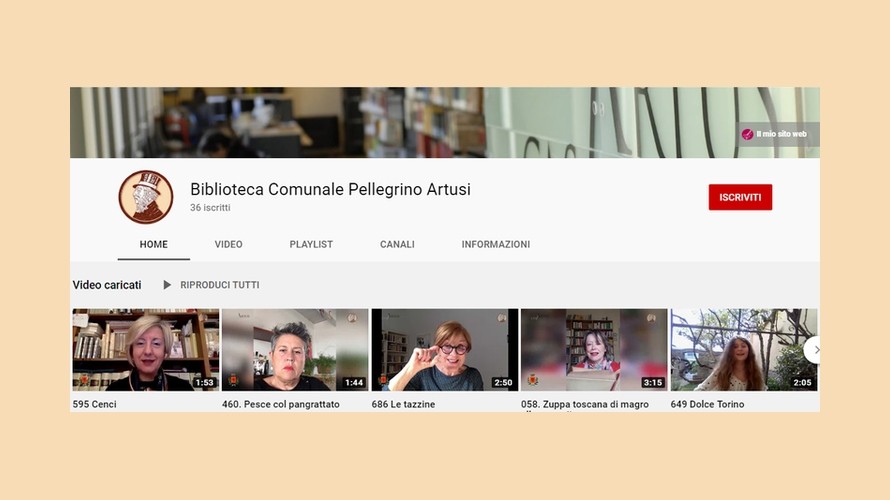890x500 pixels.
Task: Open the VIDEO tab
Action: (x=228, y=244)
